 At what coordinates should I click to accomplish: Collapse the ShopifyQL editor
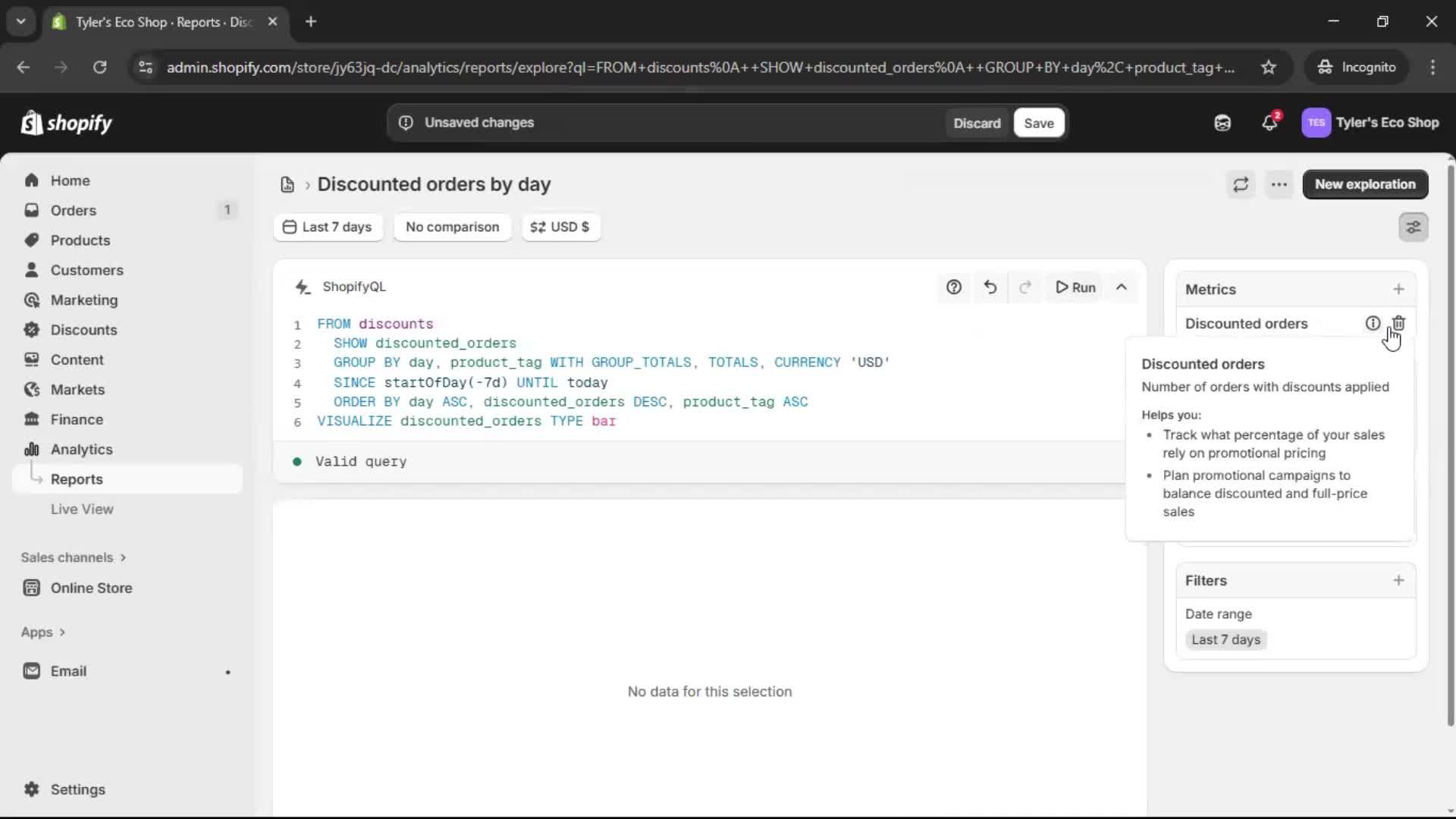(1121, 287)
